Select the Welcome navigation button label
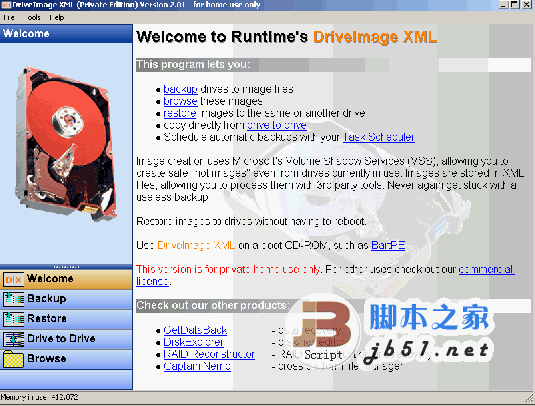Viewport: 535px width, 406px height. (50, 278)
